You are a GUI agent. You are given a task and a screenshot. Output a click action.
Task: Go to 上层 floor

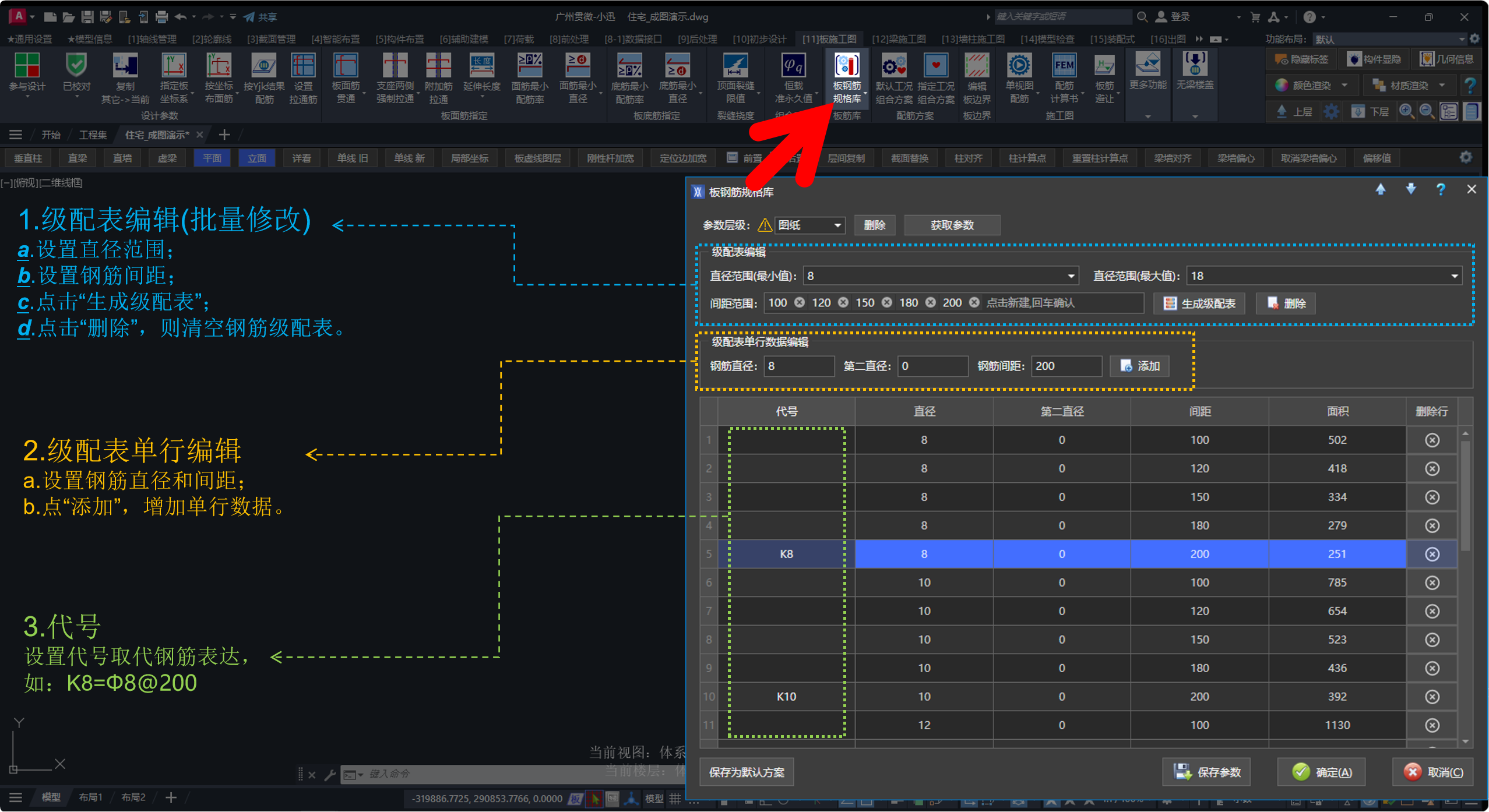click(1294, 111)
